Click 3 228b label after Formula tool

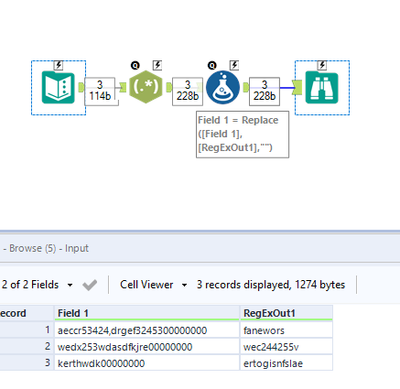(264, 91)
